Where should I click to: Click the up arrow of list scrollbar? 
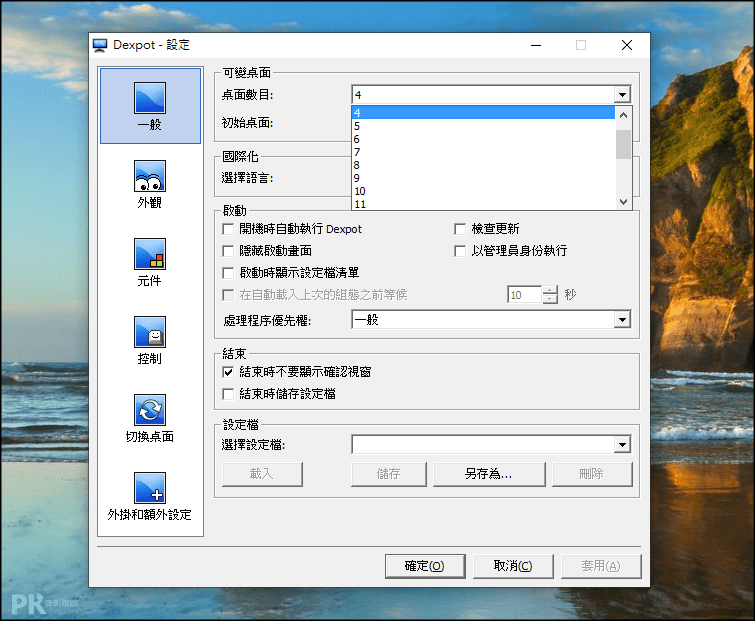click(624, 115)
